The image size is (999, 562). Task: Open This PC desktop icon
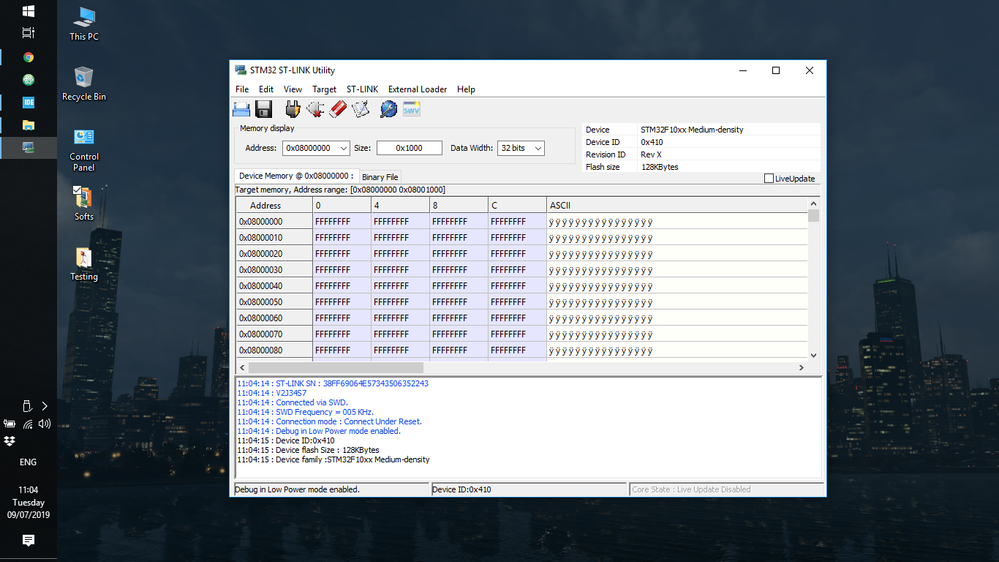pos(83,24)
